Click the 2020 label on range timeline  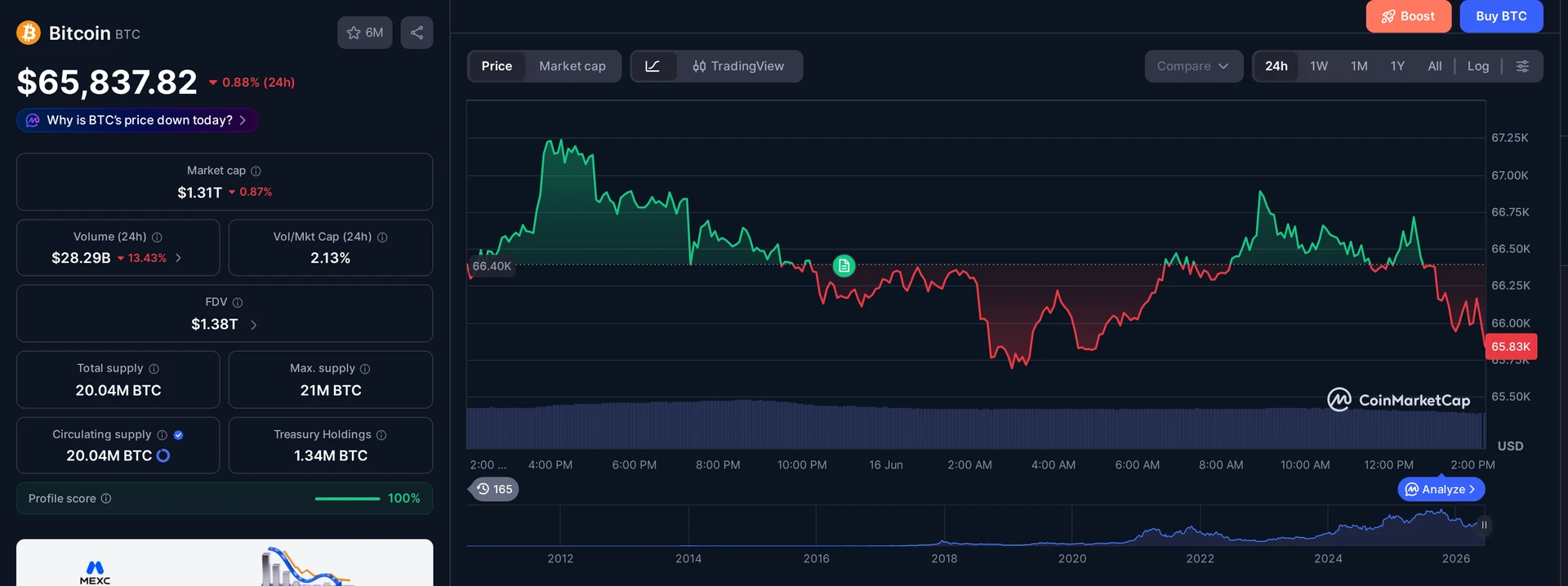point(1072,558)
